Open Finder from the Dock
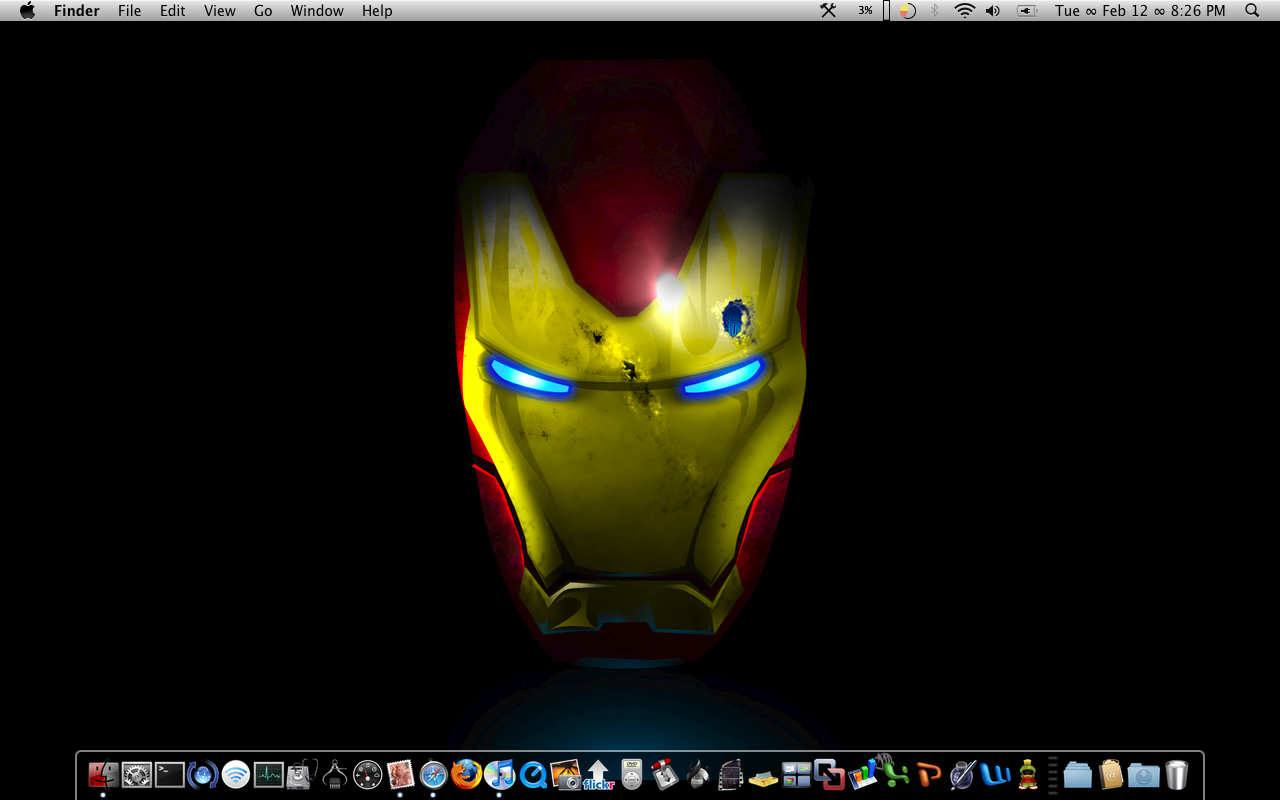The height and width of the screenshot is (800, 1280). 103,774
